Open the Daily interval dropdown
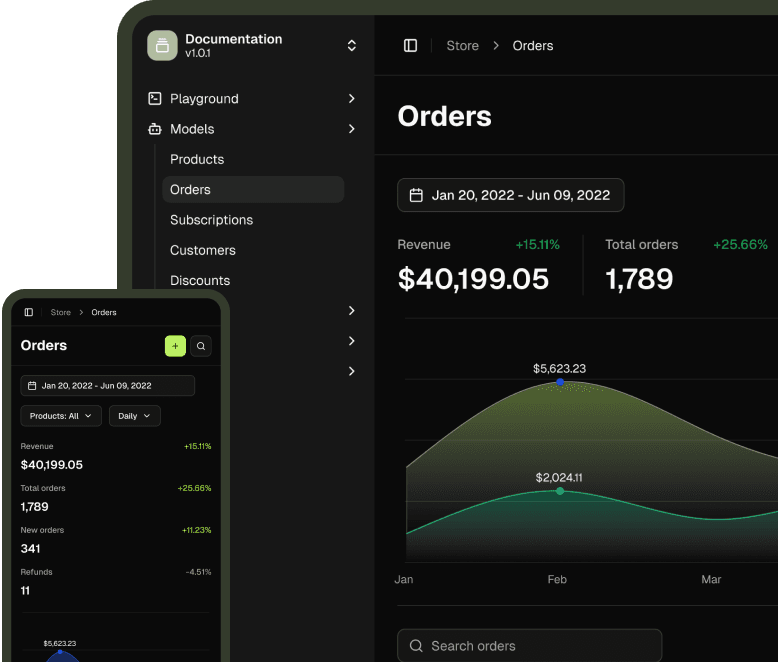 [x=134, y=416]
